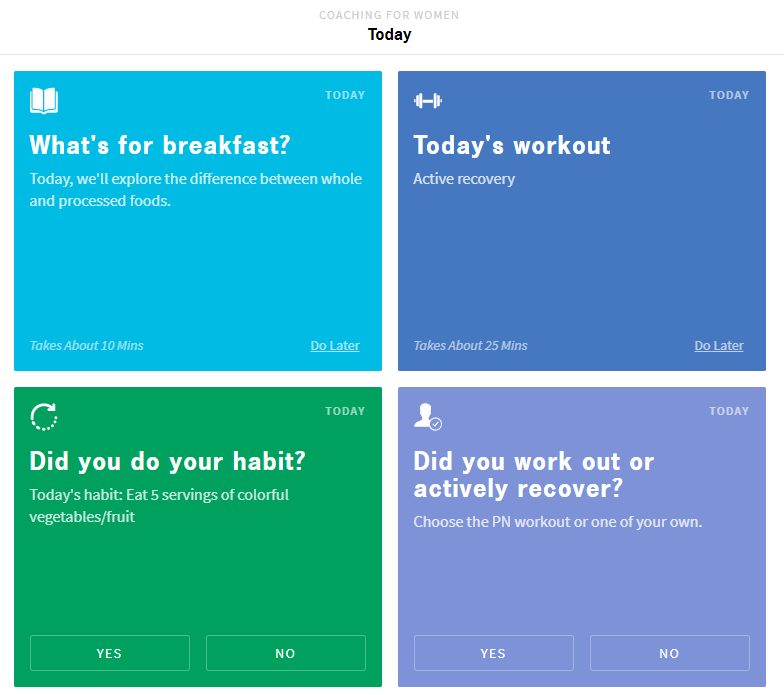Screen dimensions: 784x695
Task: Click the "Did you do your habit?" heading
Action: click(x=167, y=462)
